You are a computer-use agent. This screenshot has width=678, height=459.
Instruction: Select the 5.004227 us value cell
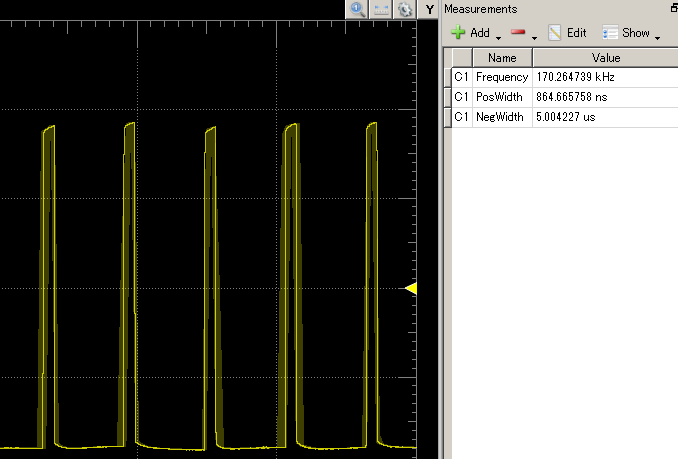[x=605, y=117]
